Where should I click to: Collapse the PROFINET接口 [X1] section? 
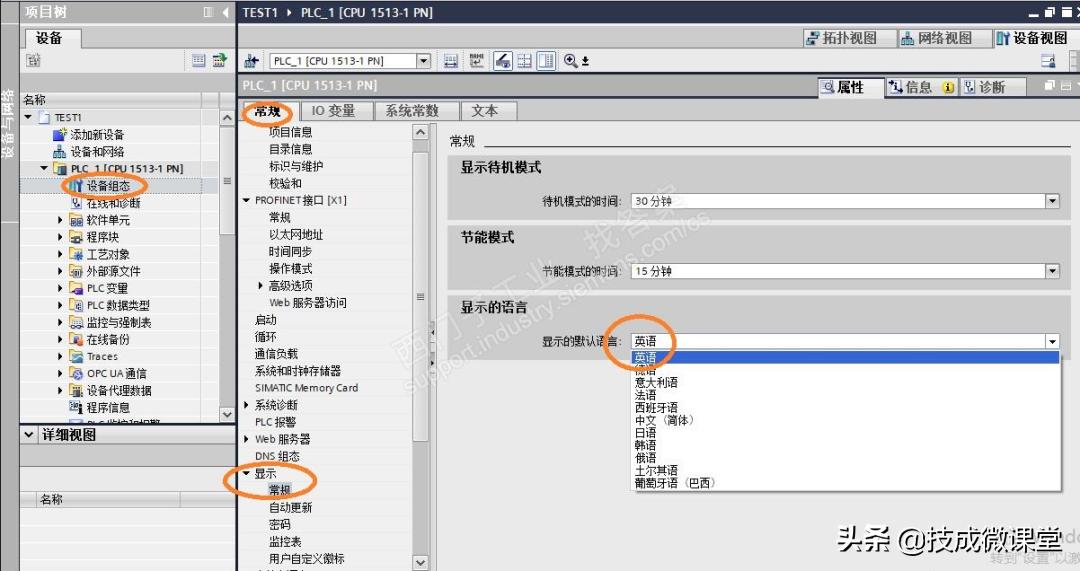[246, 200]
